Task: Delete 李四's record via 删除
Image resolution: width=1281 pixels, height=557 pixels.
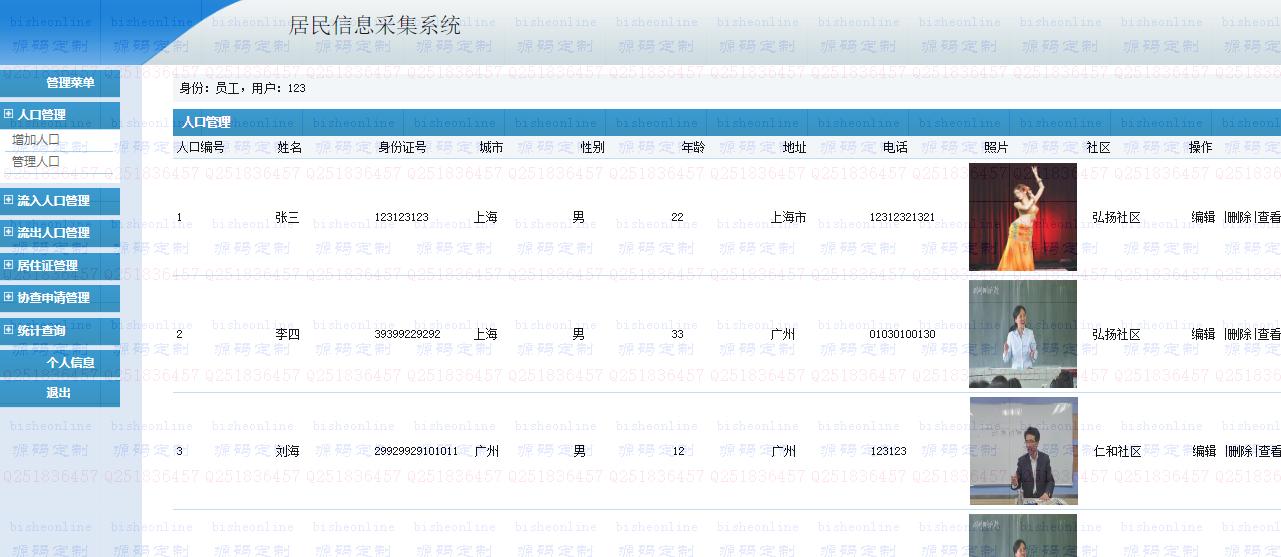Action: tap(1239, 334)
